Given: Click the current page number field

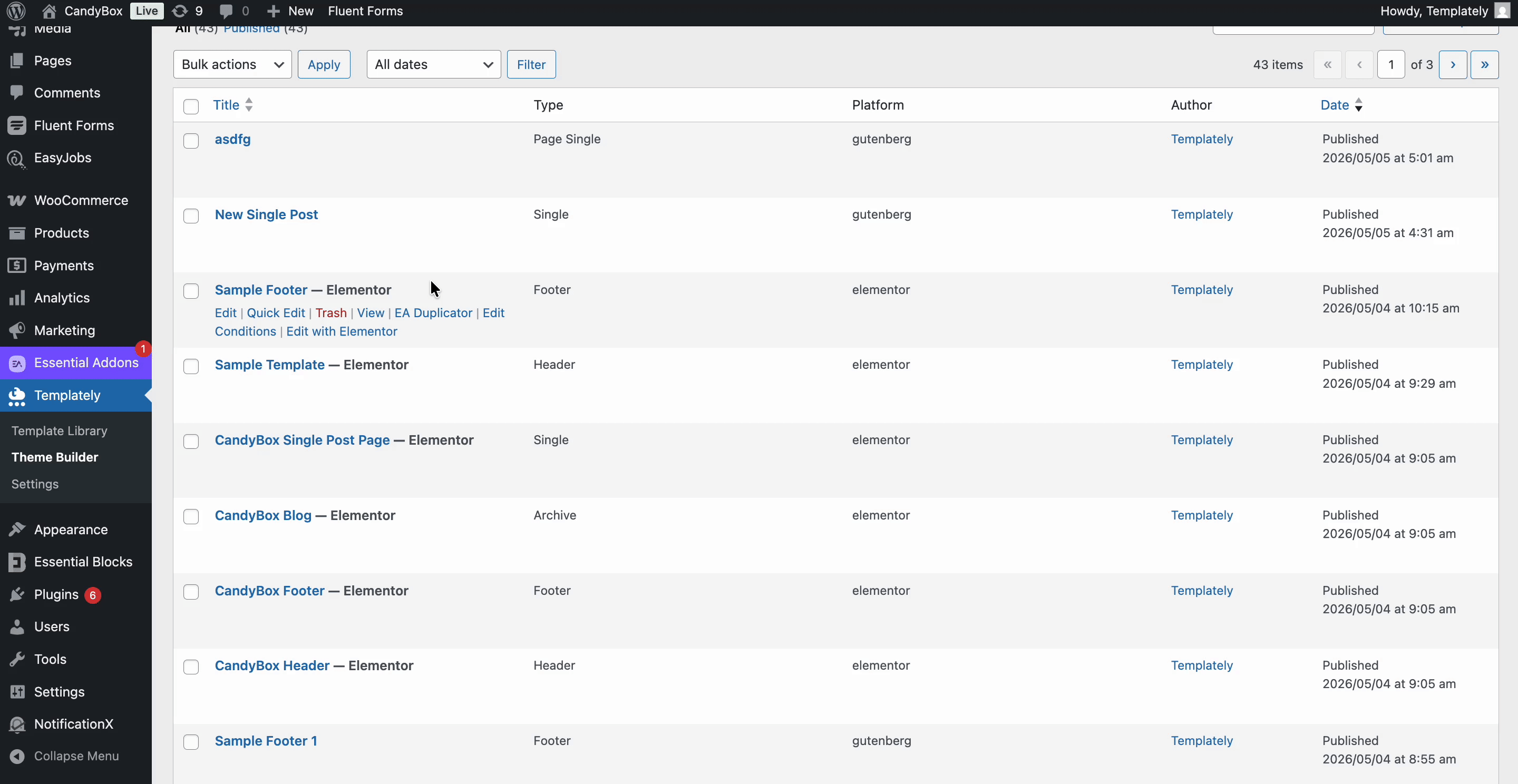Looking at the screenshot, I should point(1391,64).
